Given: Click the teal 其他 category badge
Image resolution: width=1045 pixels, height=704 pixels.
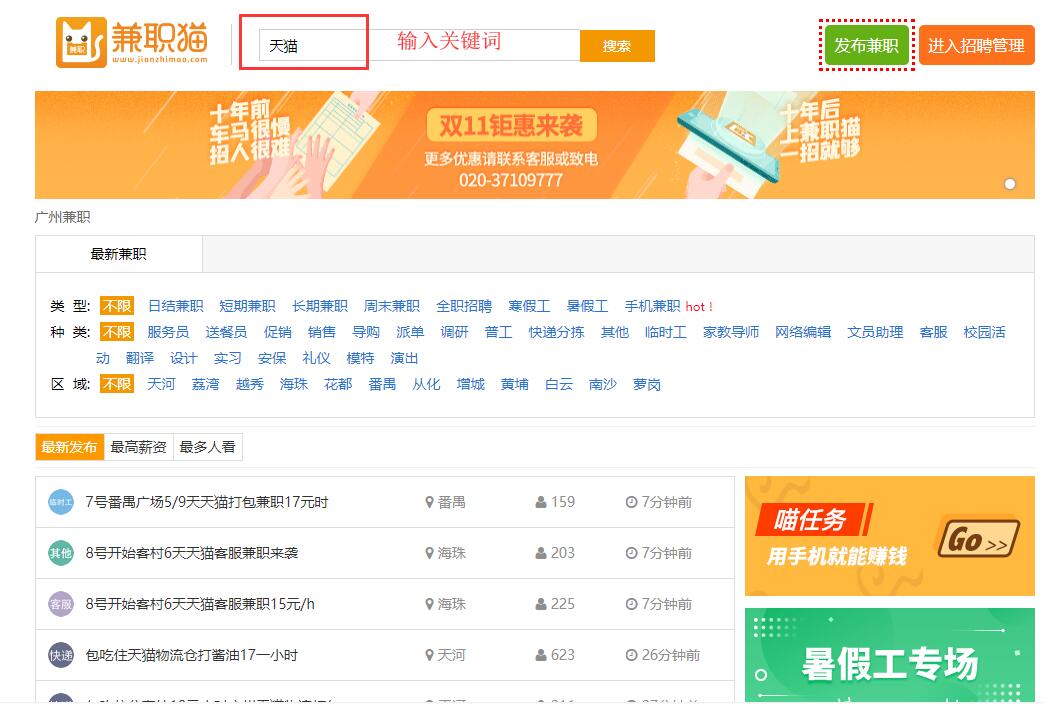Looking at the screenshot, I should (x=61, y=553).
